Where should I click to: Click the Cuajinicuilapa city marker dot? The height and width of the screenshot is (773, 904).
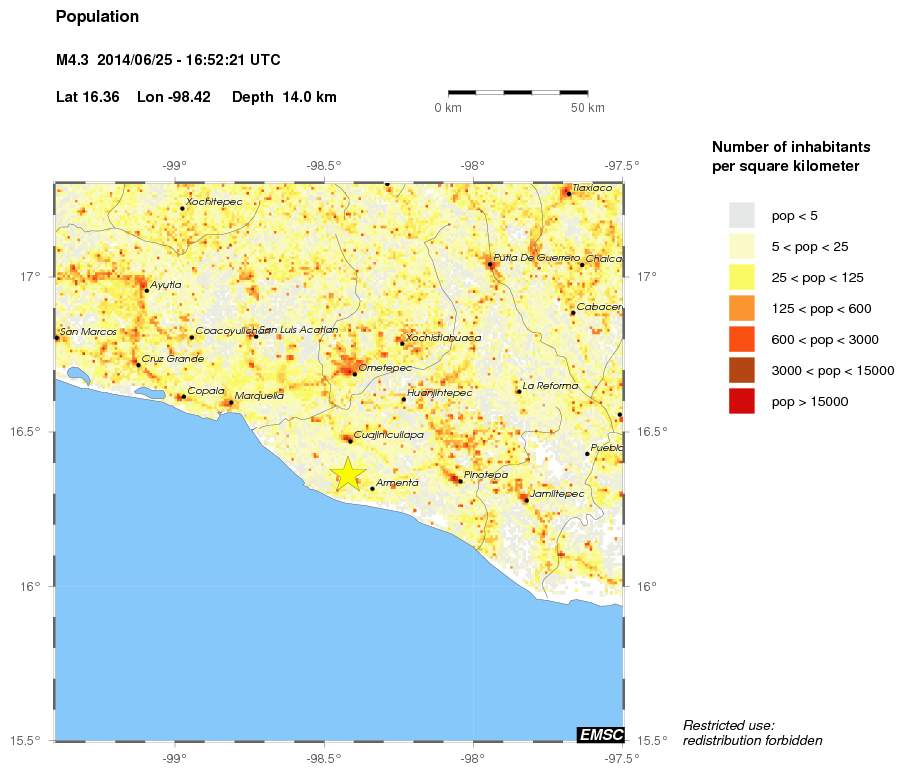click(x=350, y=441)
